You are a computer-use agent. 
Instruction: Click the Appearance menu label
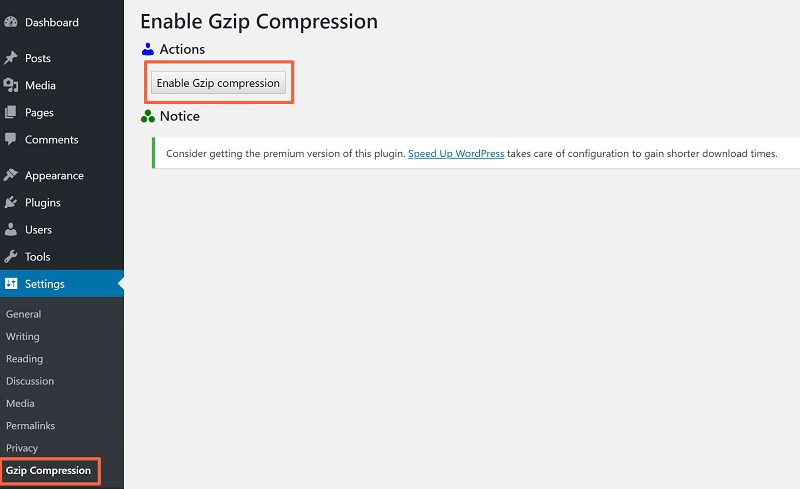[x=54, y=175]
